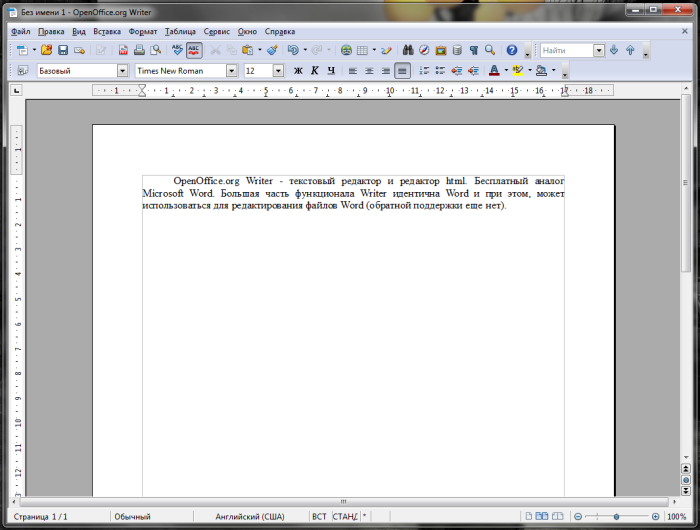Open the Styles and Formatting window icon
700x530 pixels.
tap(22, 71)
